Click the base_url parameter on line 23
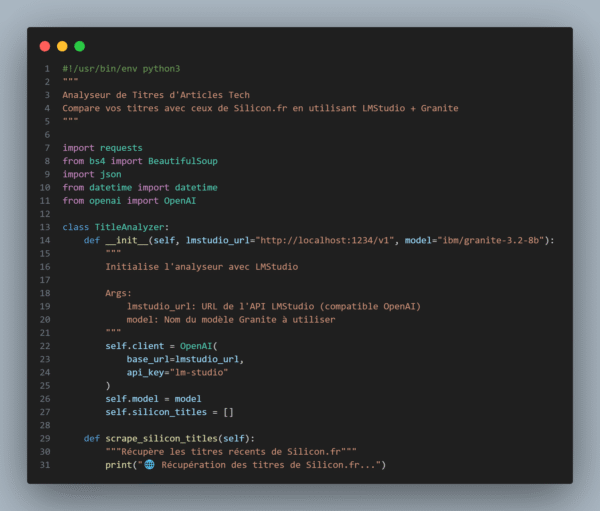This screenshot has height=511, width=600. pyautogui.click(x=148, y=359)
